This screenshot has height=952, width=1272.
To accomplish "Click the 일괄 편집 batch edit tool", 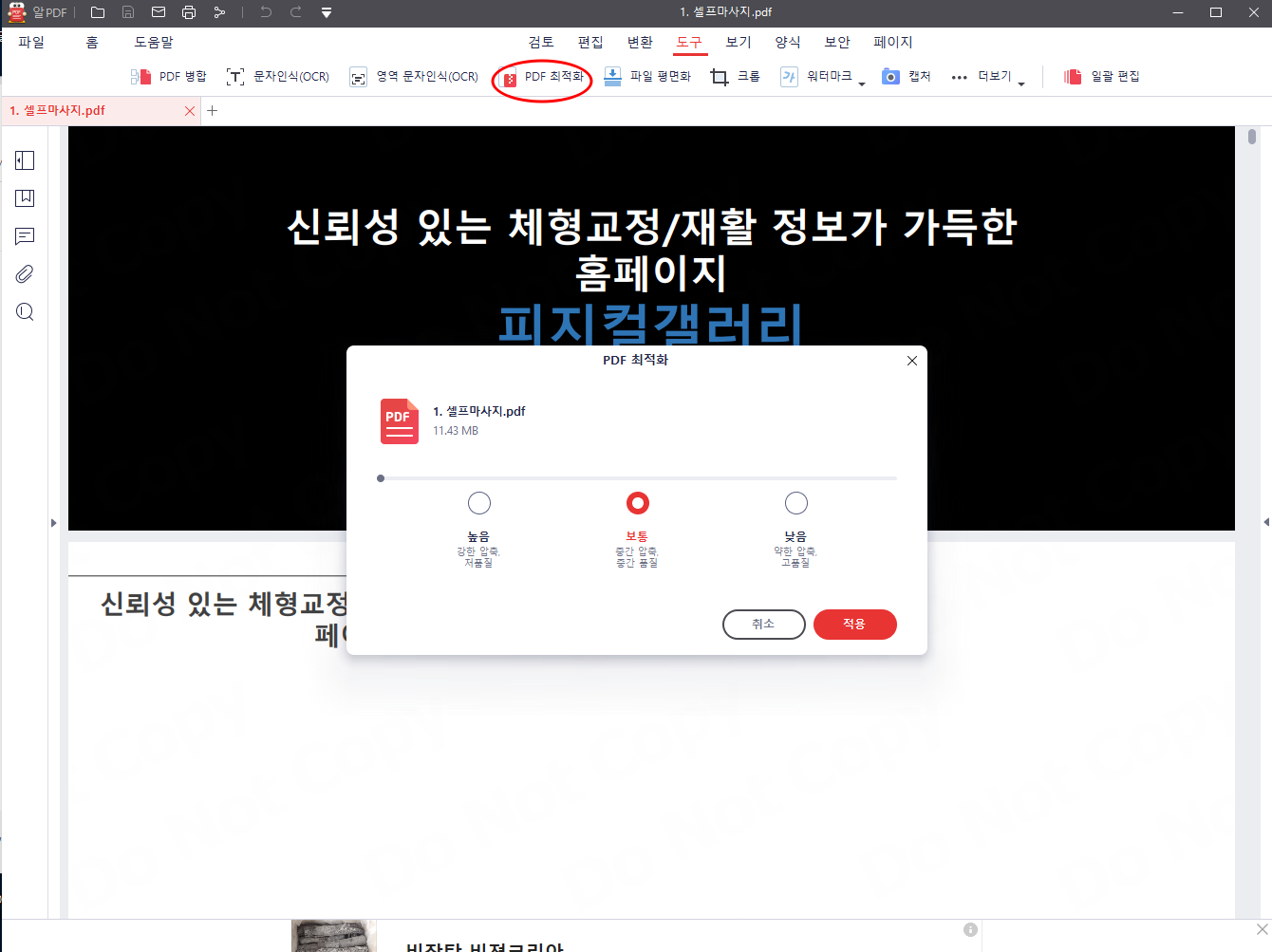I will click(x=1102, y=77).
